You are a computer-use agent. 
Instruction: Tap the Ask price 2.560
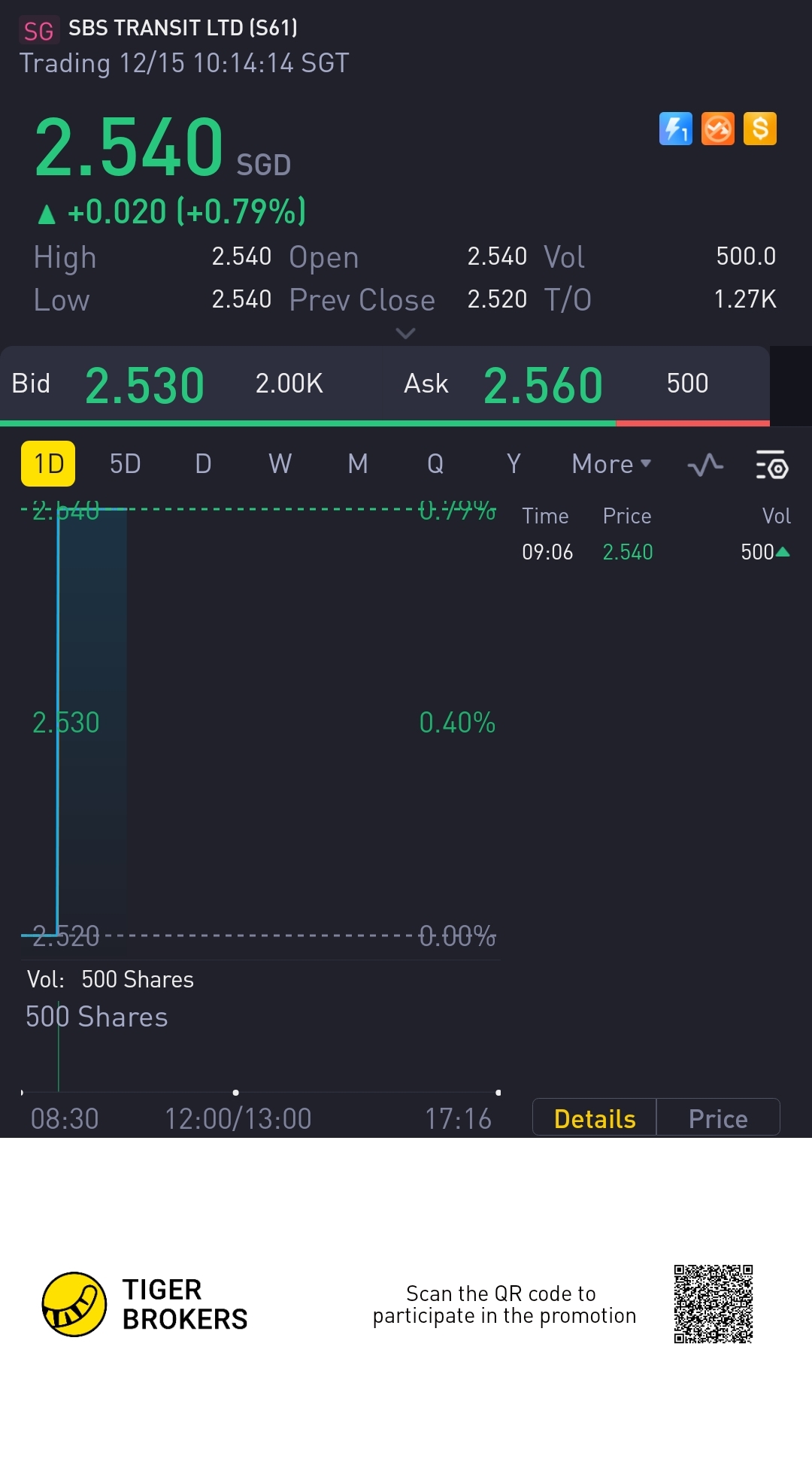[543, 385]
